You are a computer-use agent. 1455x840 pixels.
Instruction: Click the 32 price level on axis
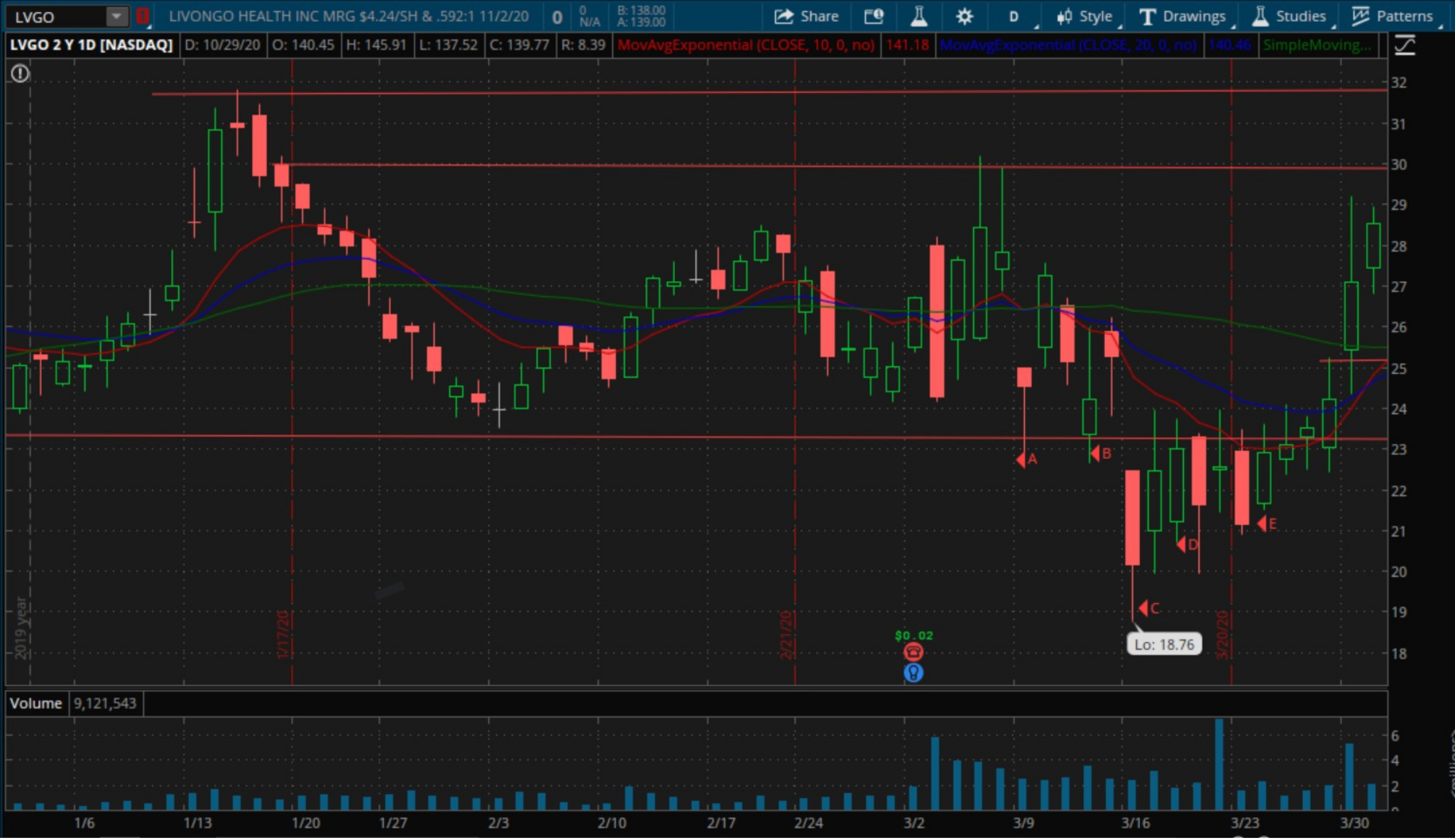1398,83
